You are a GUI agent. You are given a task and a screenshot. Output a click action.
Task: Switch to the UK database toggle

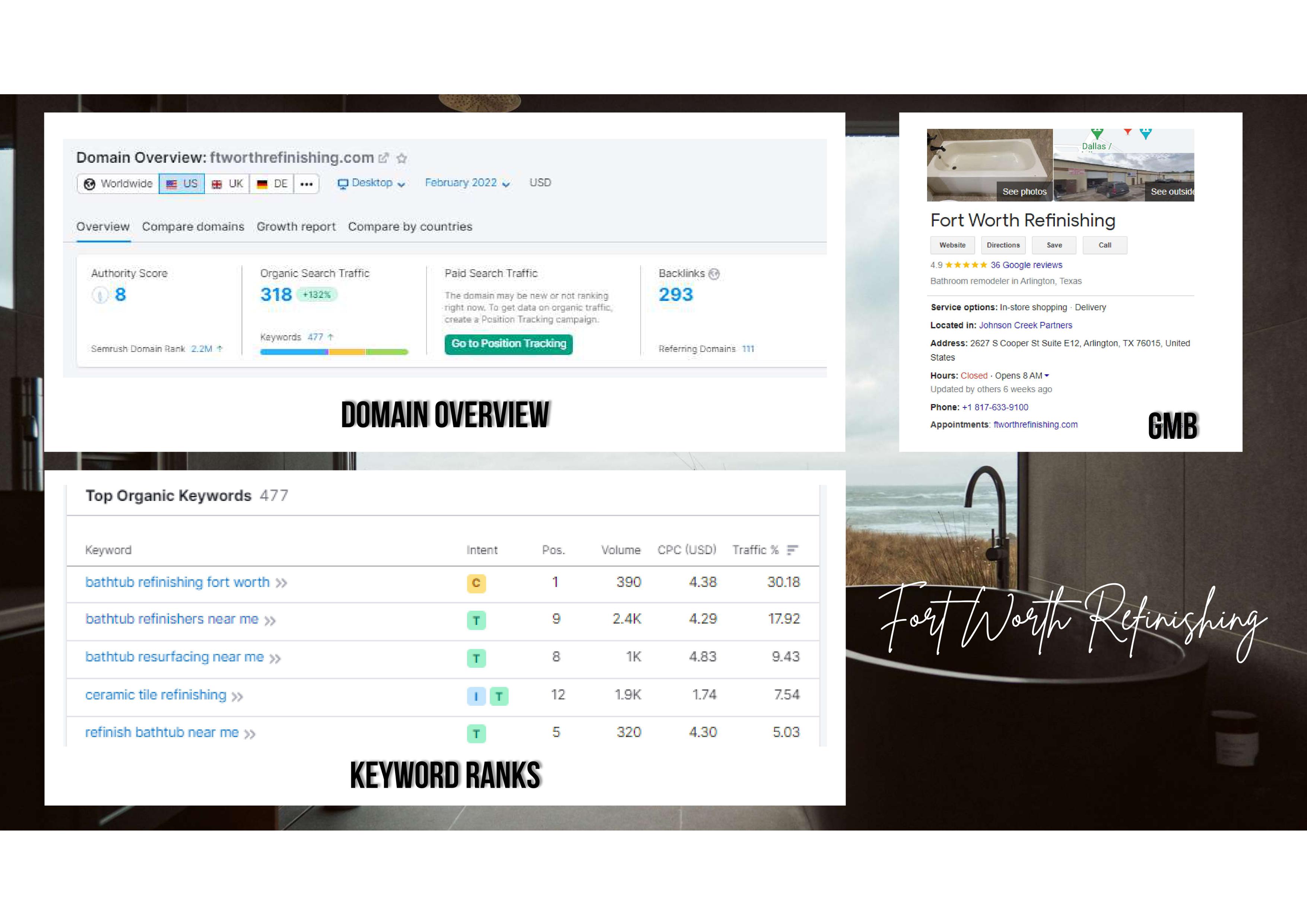227,184
